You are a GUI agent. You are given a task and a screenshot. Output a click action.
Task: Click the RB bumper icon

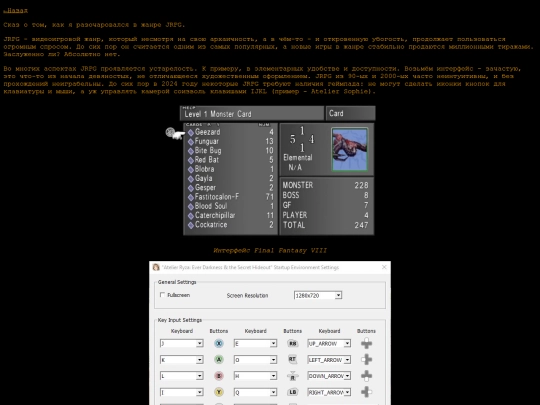(292, 343)
